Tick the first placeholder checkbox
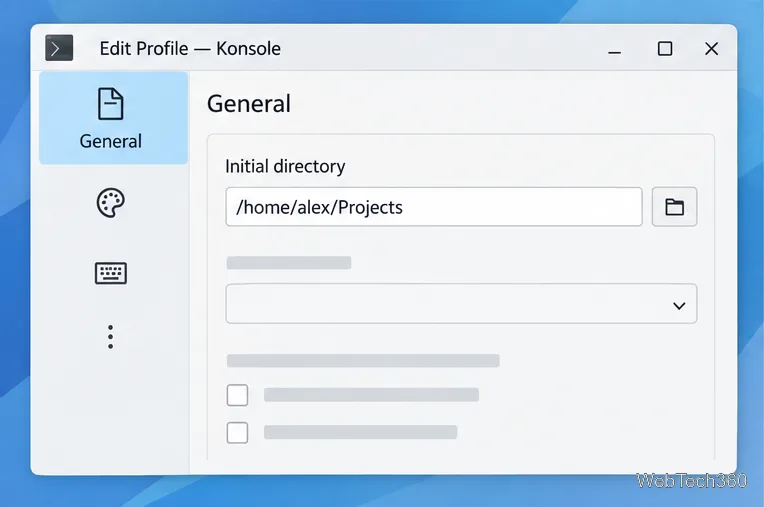 [237, 395]
